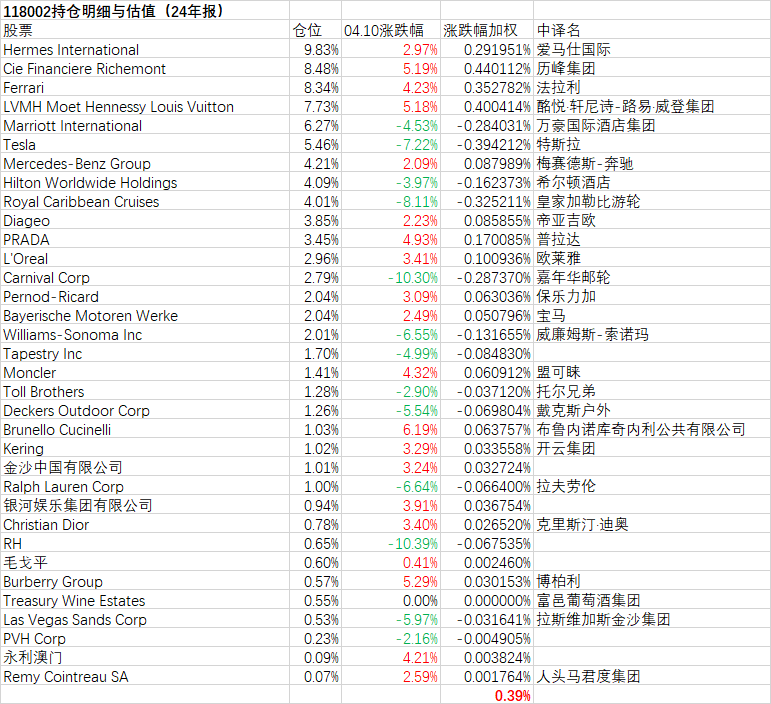
Task: Select the RH stock cell
Action: point(145,543)
